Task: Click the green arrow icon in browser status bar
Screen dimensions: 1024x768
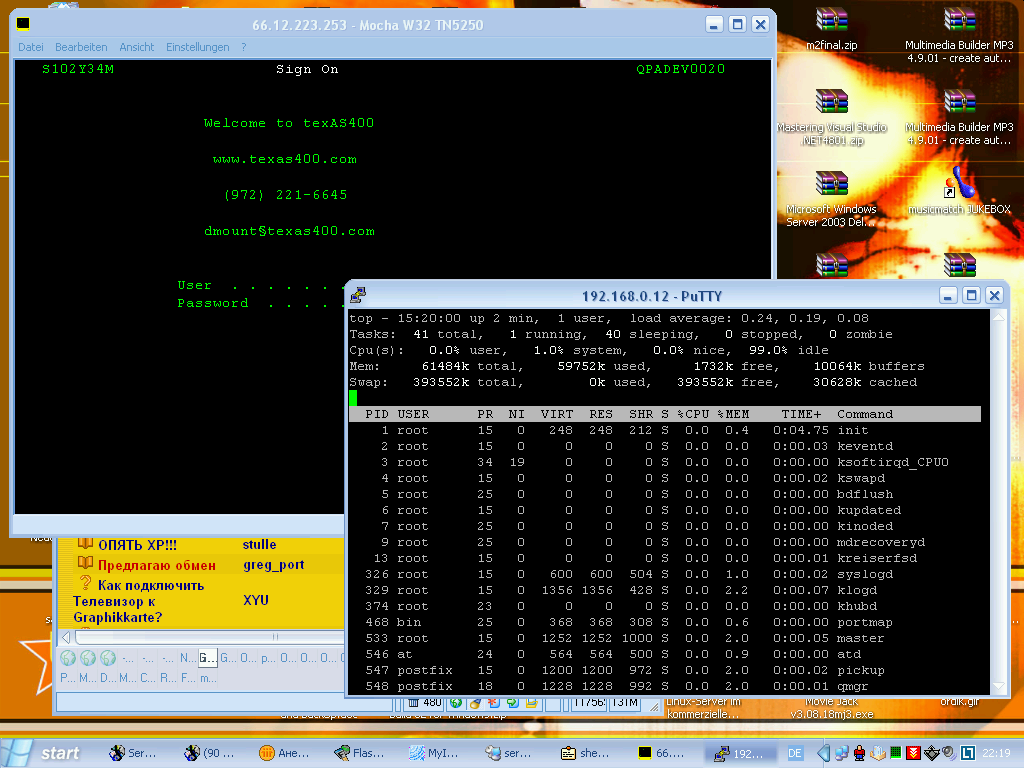Action: pos(513,703)
